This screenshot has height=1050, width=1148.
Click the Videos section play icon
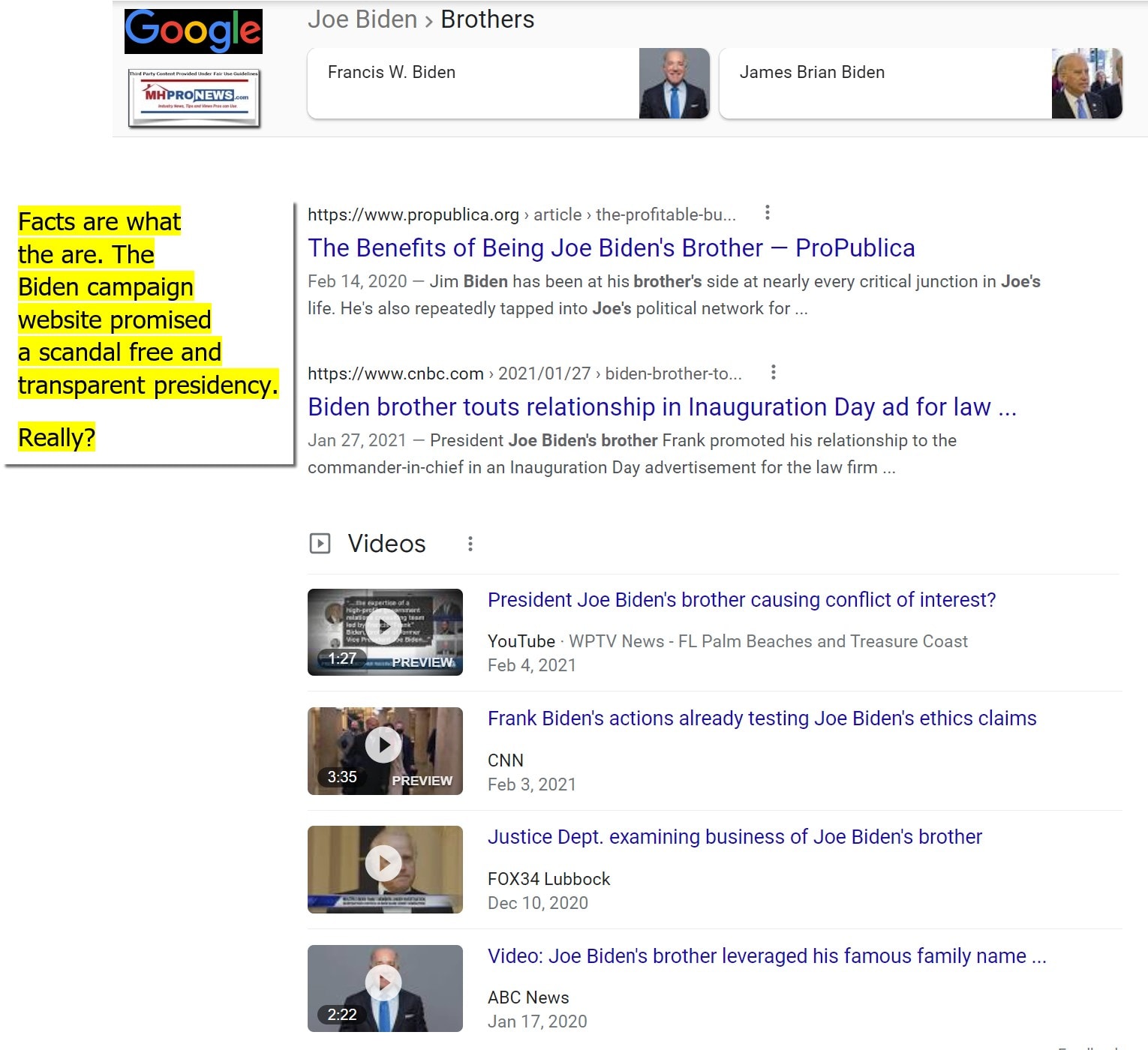[320, 543]
